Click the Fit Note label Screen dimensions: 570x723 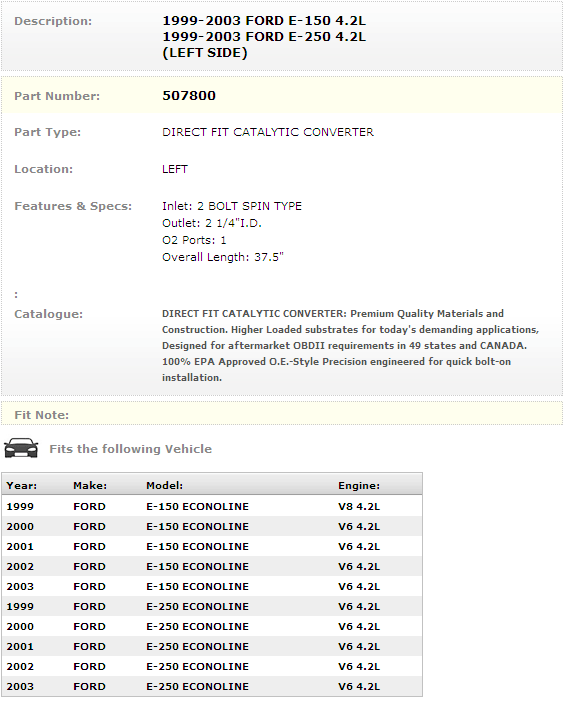(x=42, y=415)
